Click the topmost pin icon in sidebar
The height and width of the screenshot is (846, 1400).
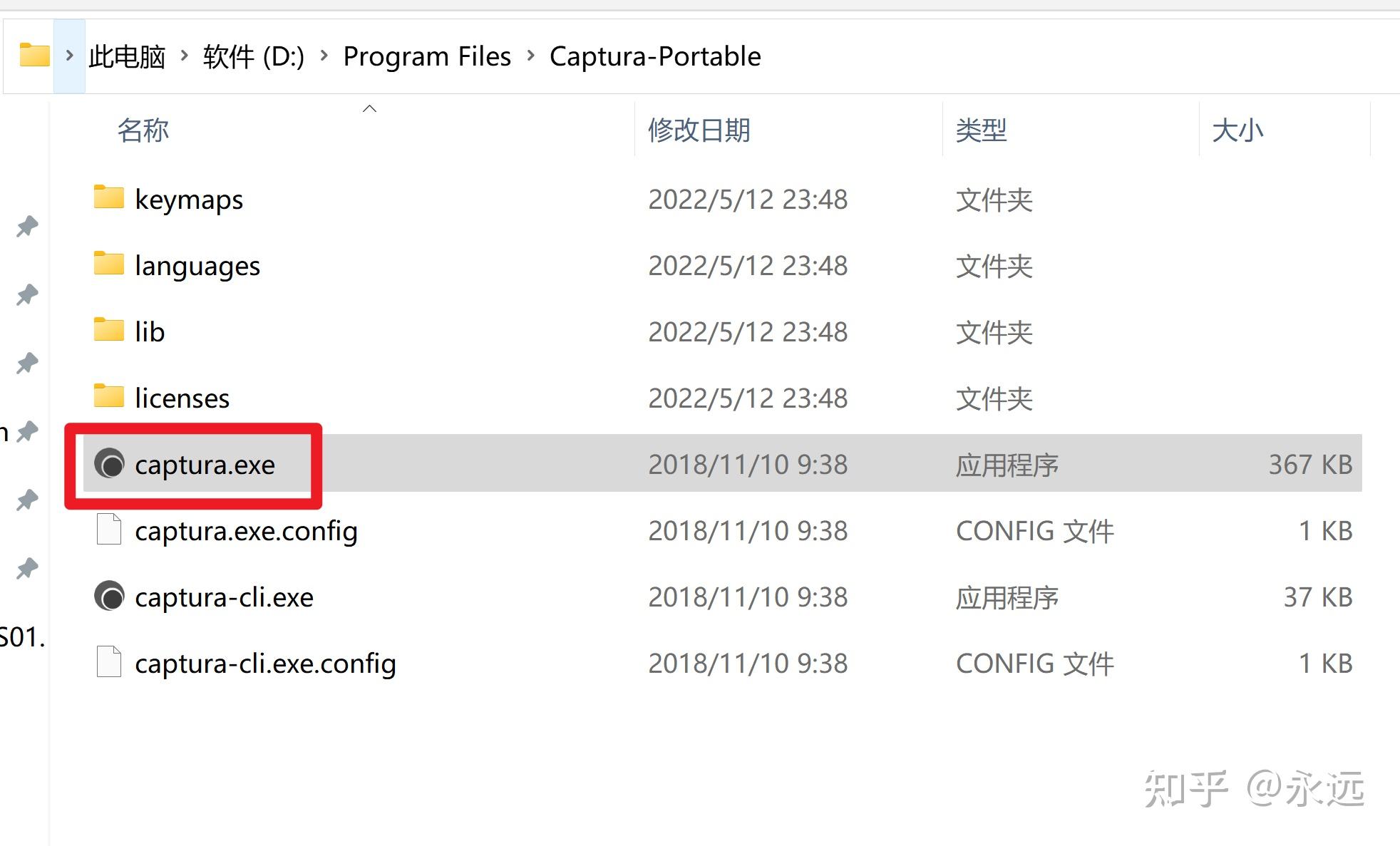point(27,226)
